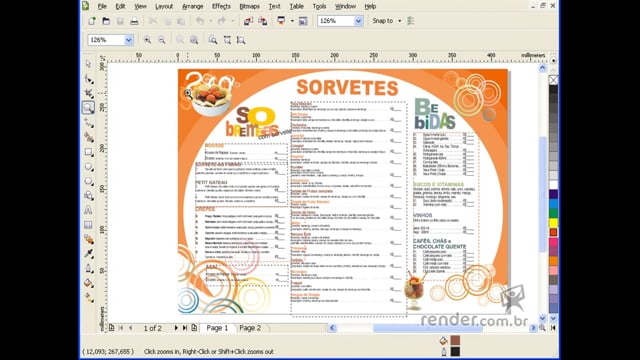Viewport: 640px width, 360px height.
Task: Click the horizontal scrollbar thumb
Action: (x=428, y=328)
